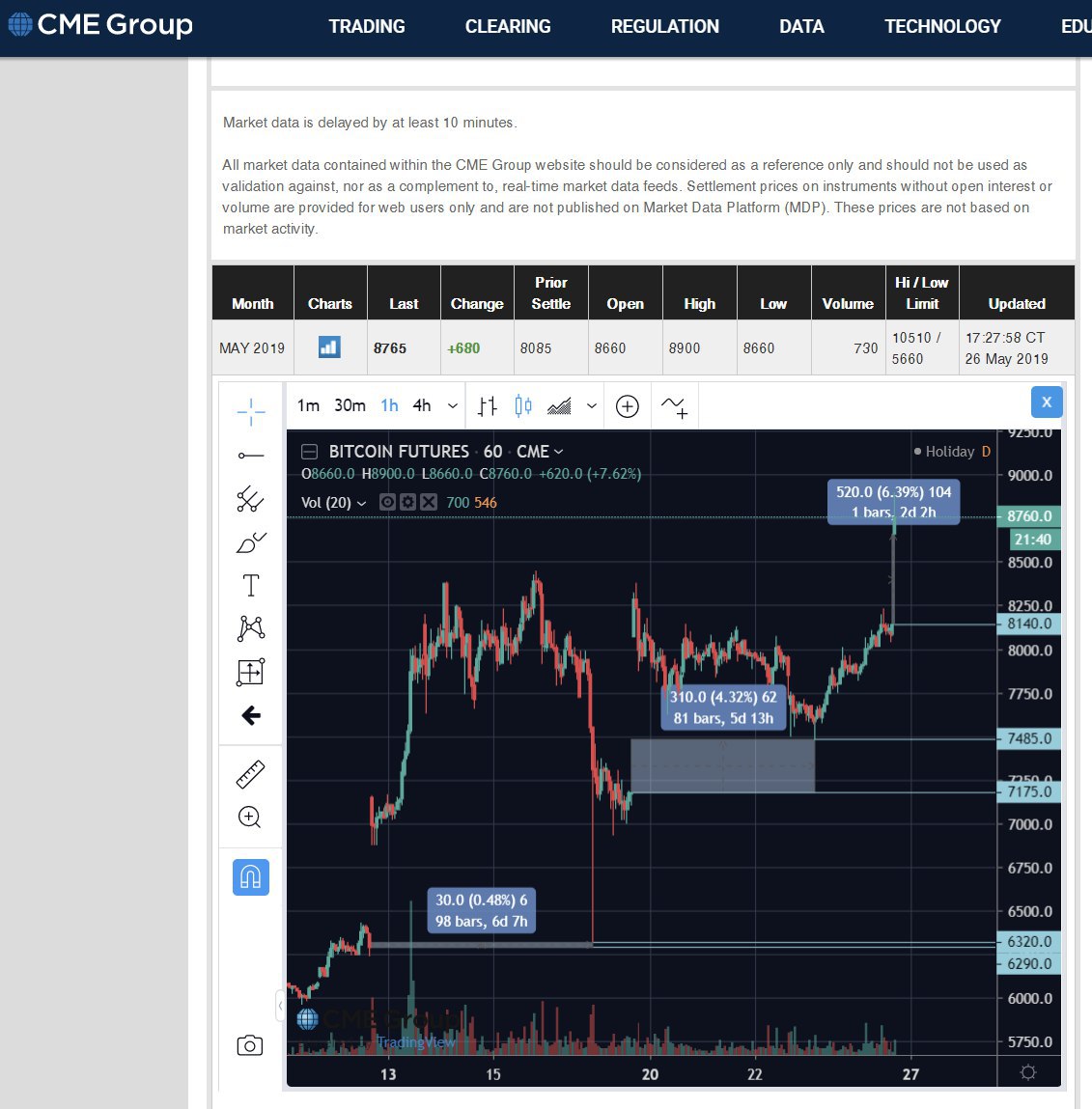Go to the CME Group home logo

pyautogui.click(x=99, y=25)
